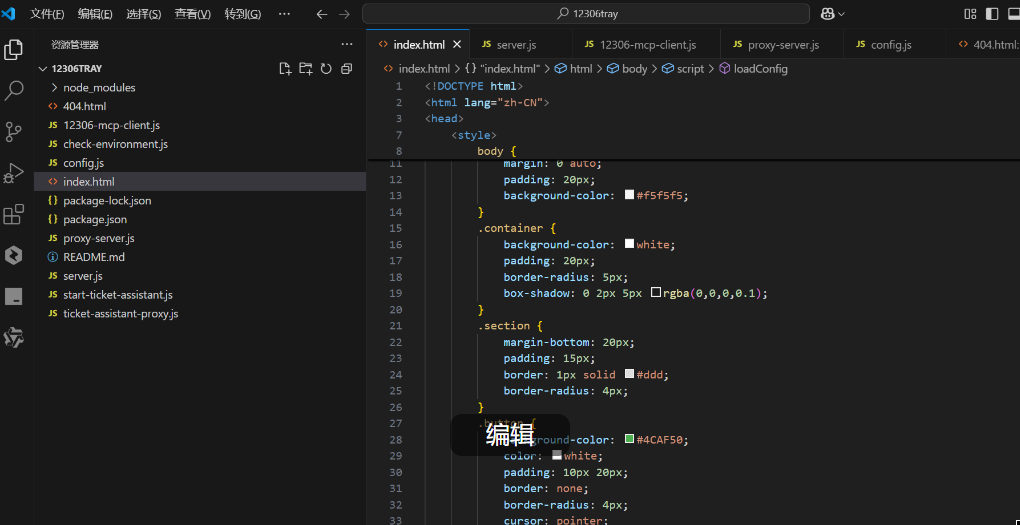Open README.md from the file list
Image resolution: width=1020 pixels, height=525 pixels.
(93, 257)
